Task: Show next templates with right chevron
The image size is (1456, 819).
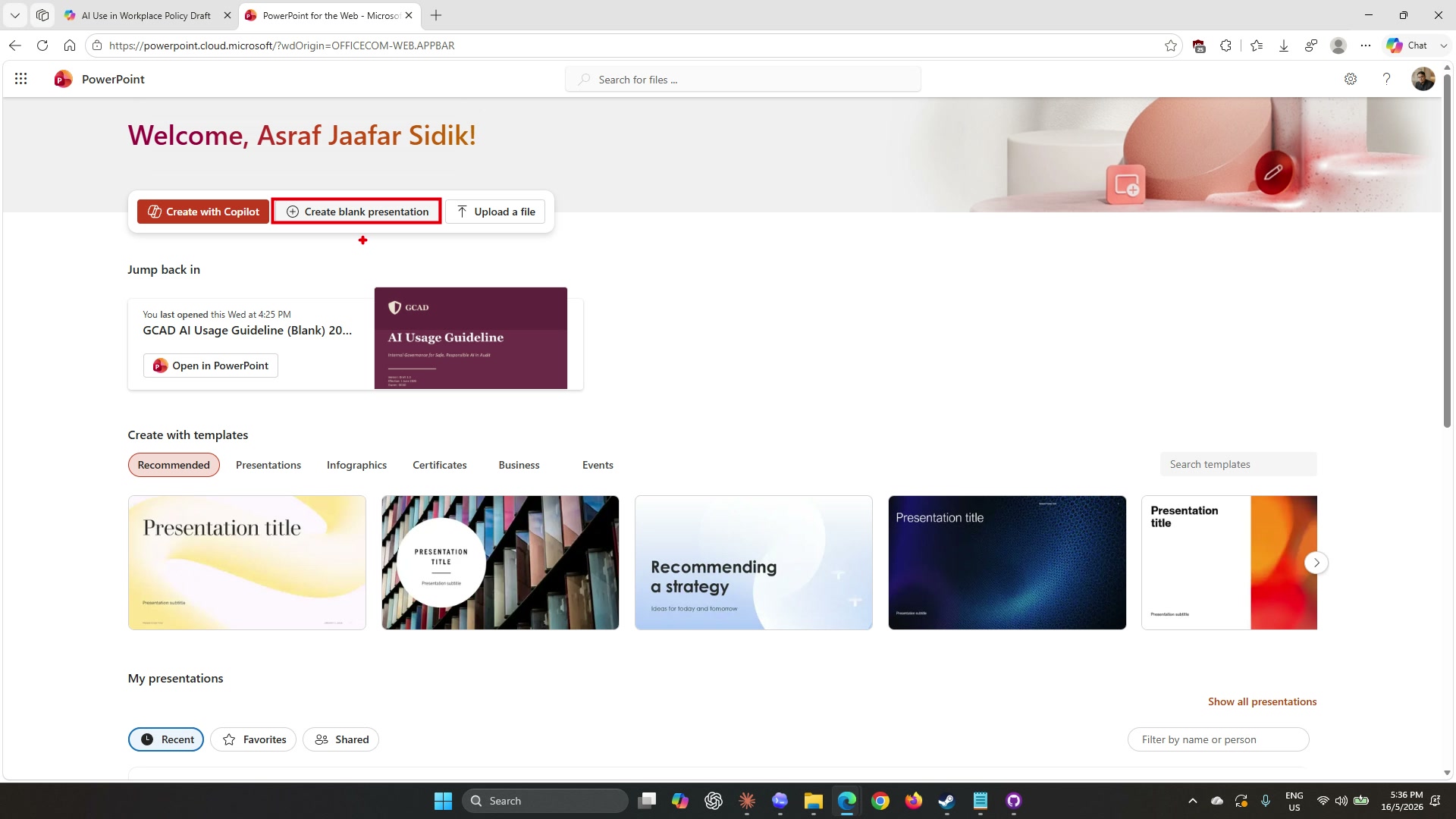Action: point(1316,563)
